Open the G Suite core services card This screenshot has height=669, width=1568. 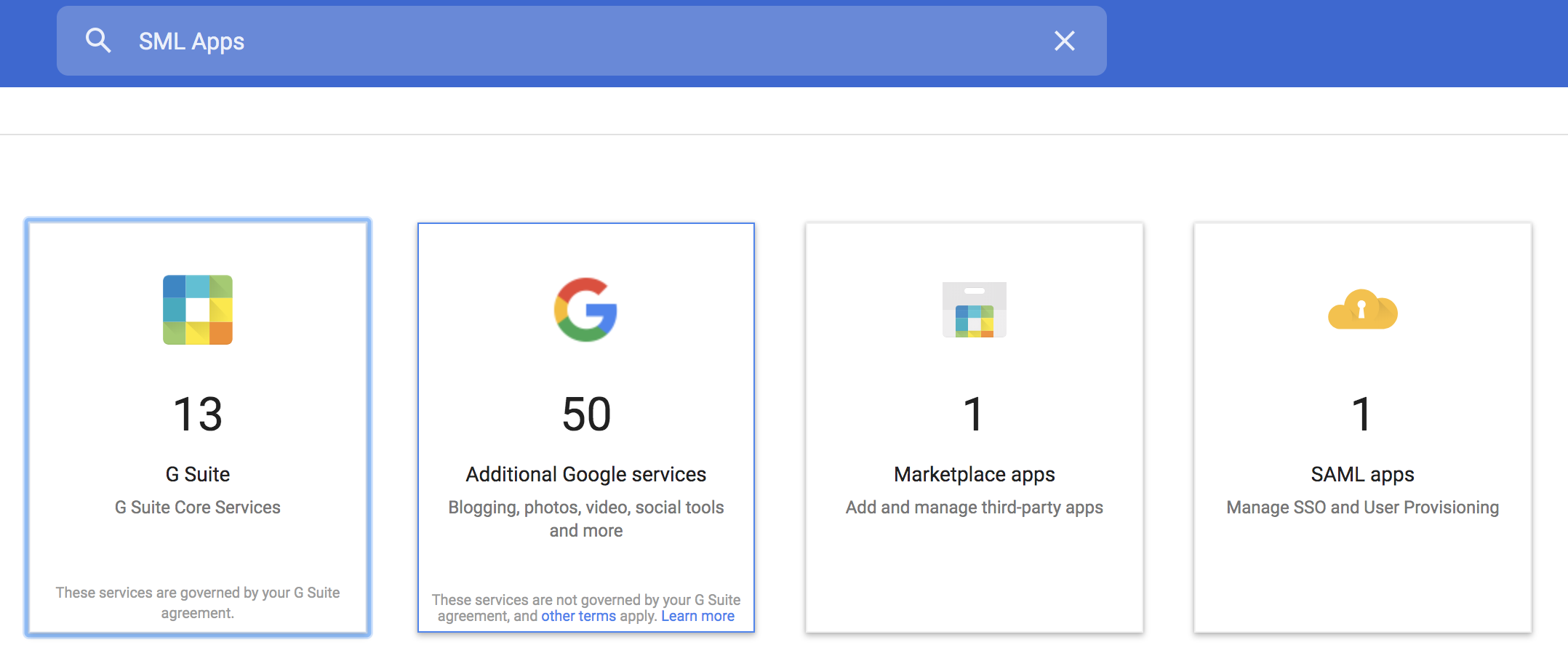(x=197, y=428)
